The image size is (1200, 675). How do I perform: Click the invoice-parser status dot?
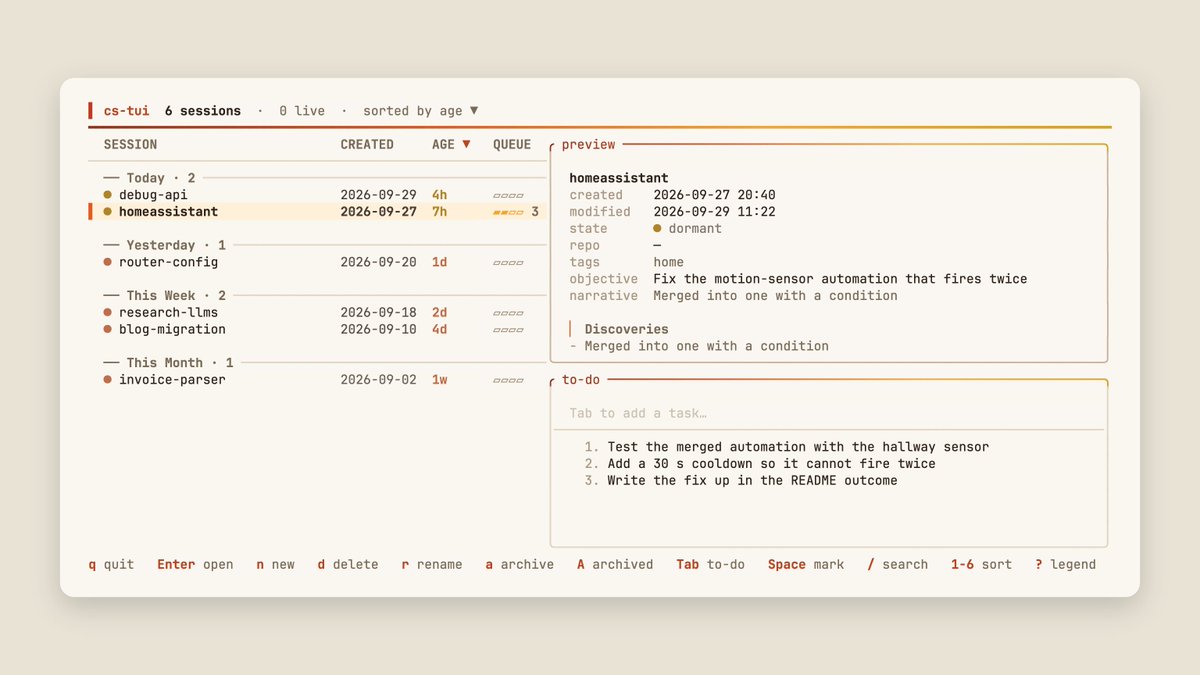[x=107, y=380]
